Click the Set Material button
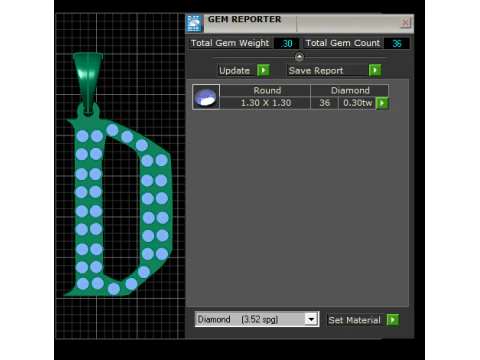Viewport: 480px width, 360px height. (x=356, y=320)
